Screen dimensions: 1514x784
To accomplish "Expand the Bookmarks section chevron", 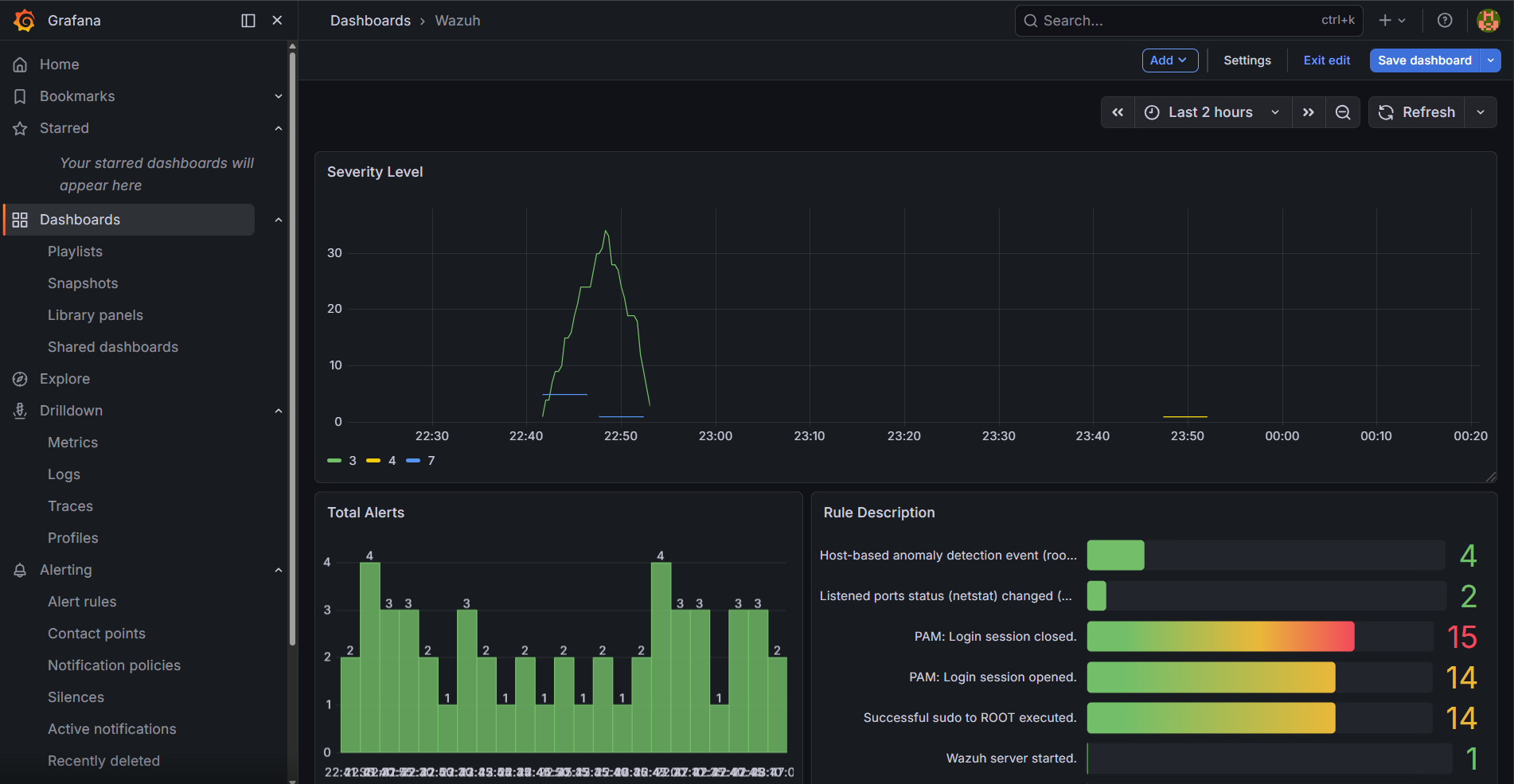I will click(x=279, y=96).
